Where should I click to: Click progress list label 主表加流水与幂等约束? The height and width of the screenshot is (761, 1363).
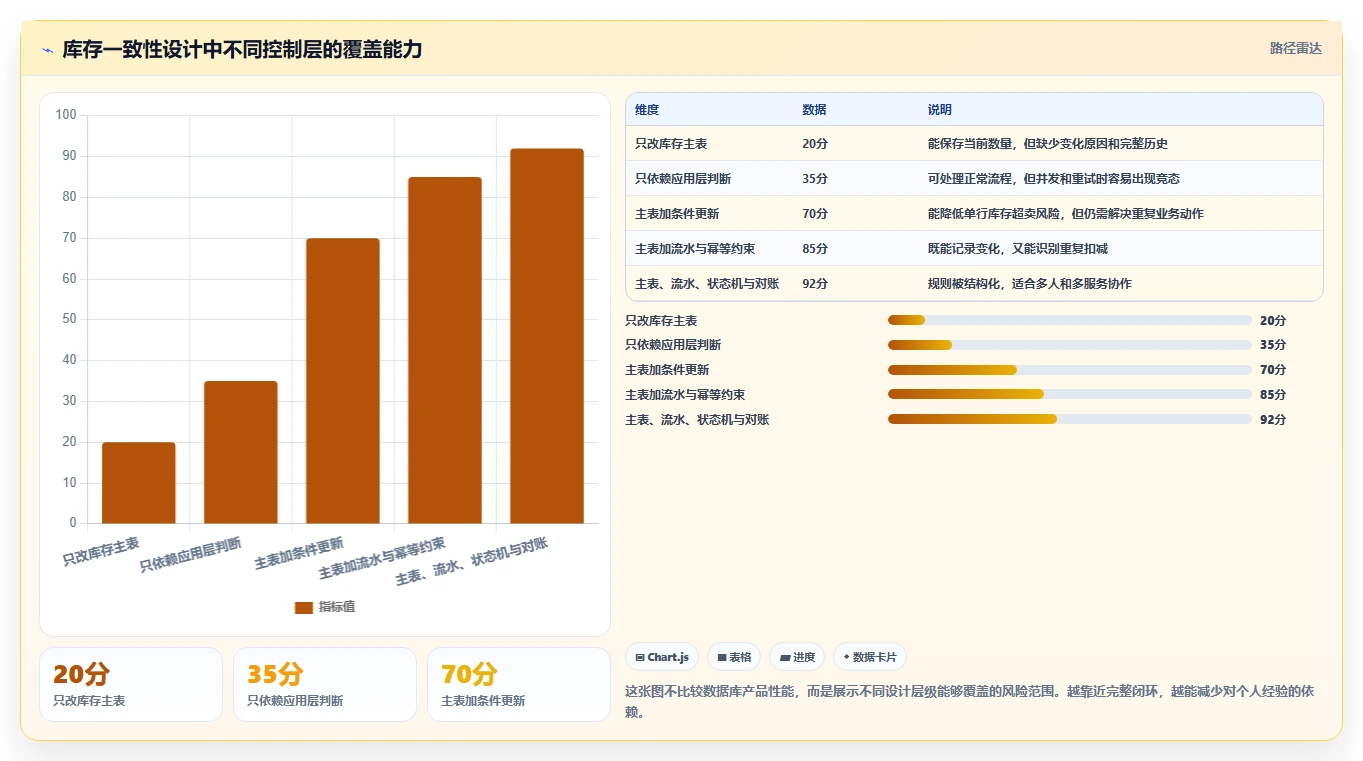(x=685, y=394)
